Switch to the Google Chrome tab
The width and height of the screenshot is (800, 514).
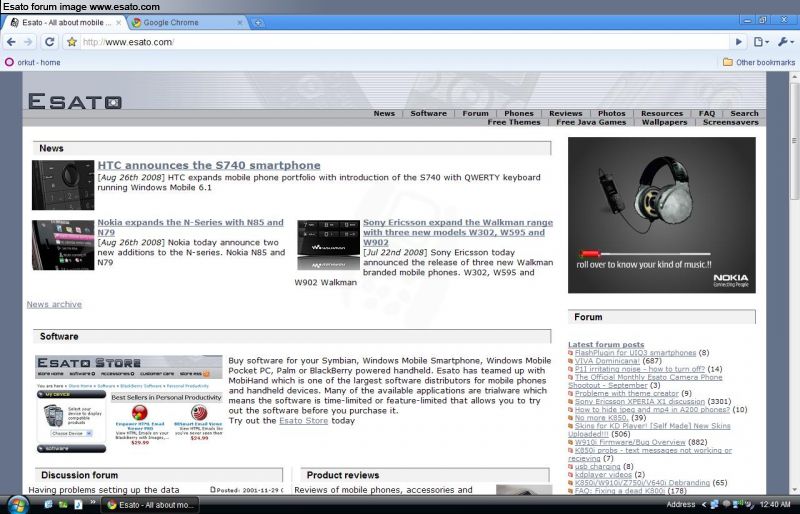click(x=186, y=22)
